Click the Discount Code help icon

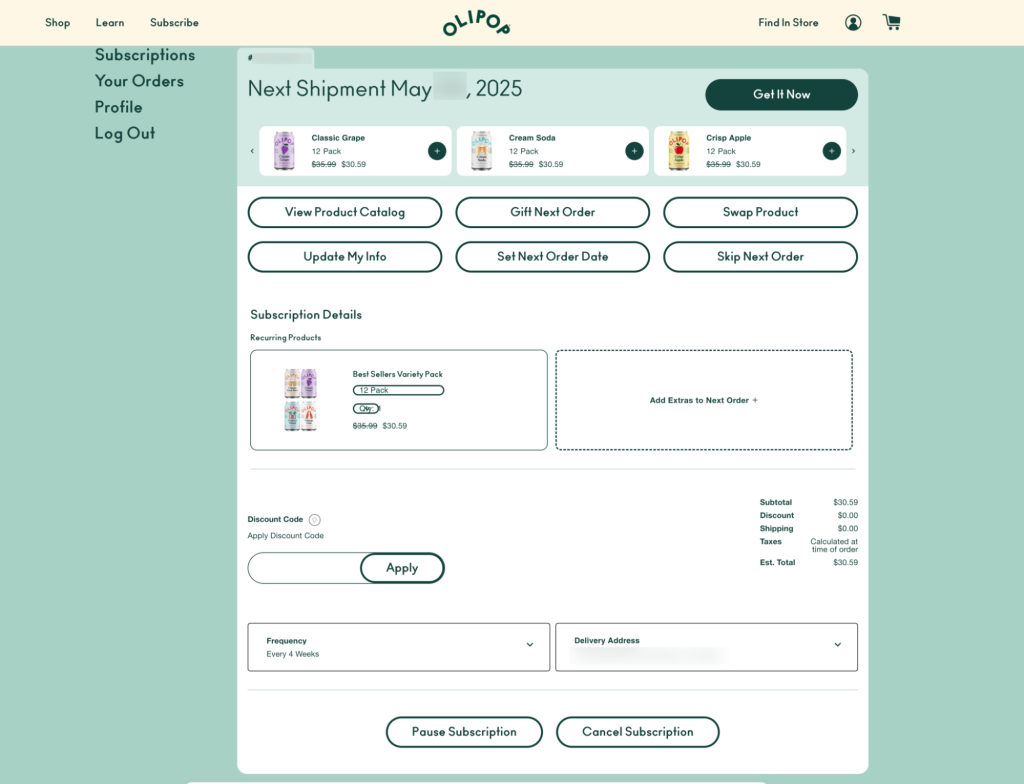point(314,520)
